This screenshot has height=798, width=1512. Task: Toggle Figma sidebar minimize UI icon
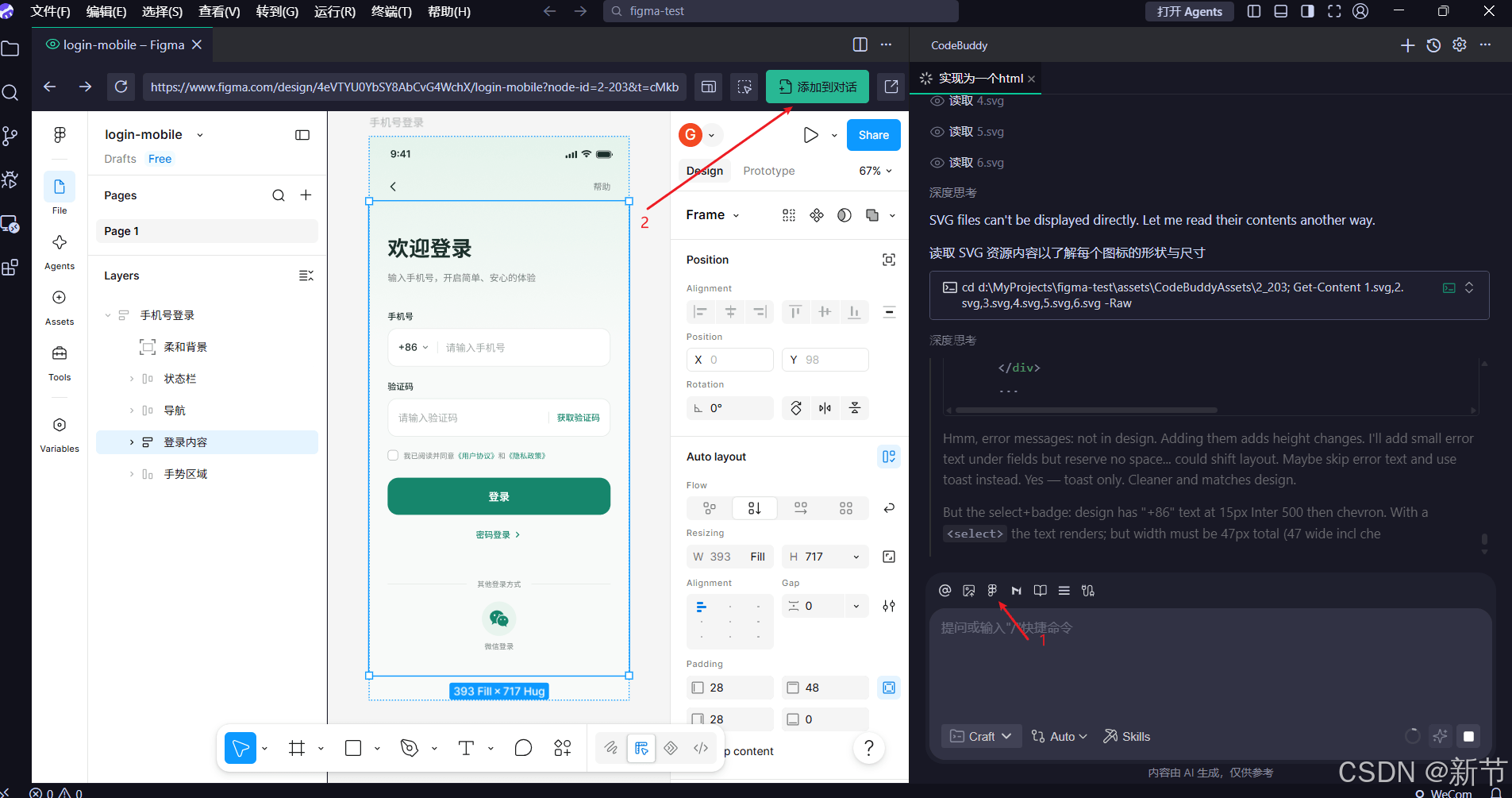(x=302, y=135)
